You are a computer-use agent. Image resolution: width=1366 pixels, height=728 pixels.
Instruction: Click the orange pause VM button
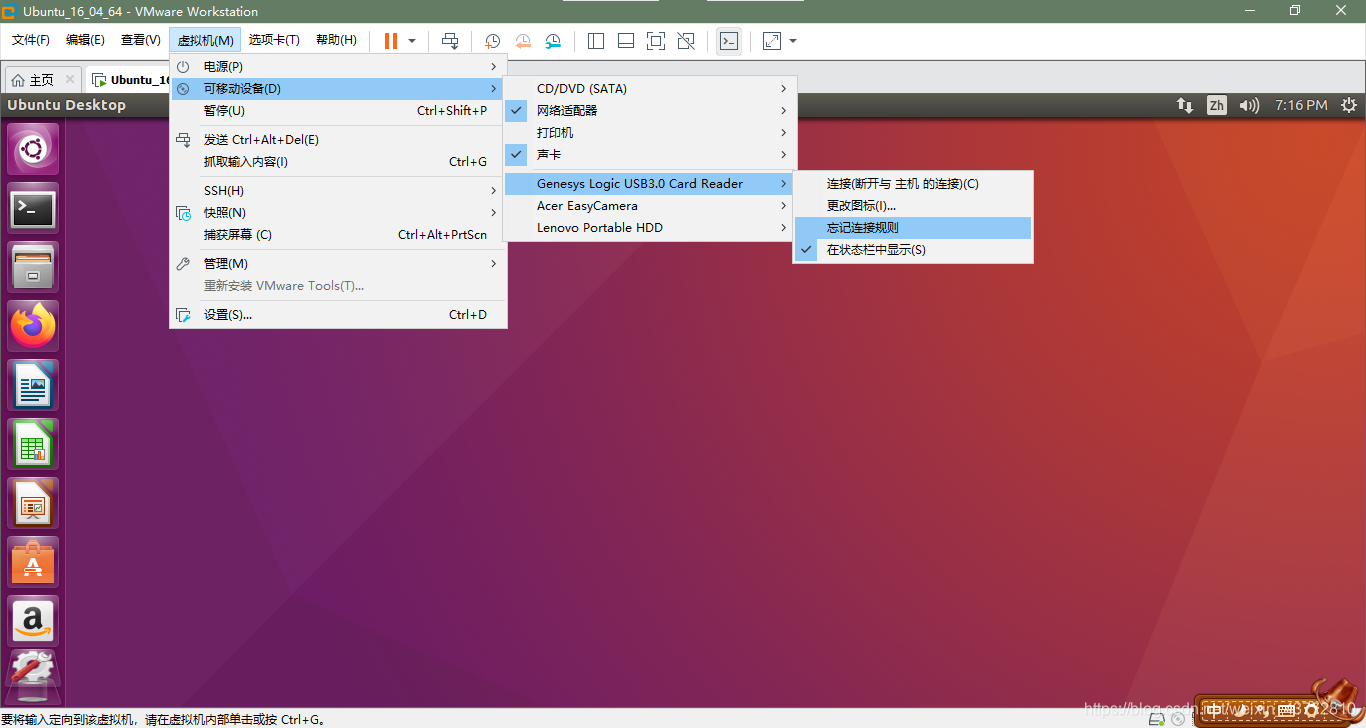coord(390,41)
